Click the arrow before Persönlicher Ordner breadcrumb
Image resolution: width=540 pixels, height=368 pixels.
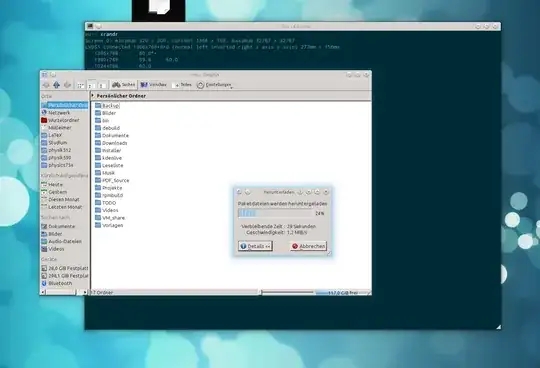pos(93,96)
